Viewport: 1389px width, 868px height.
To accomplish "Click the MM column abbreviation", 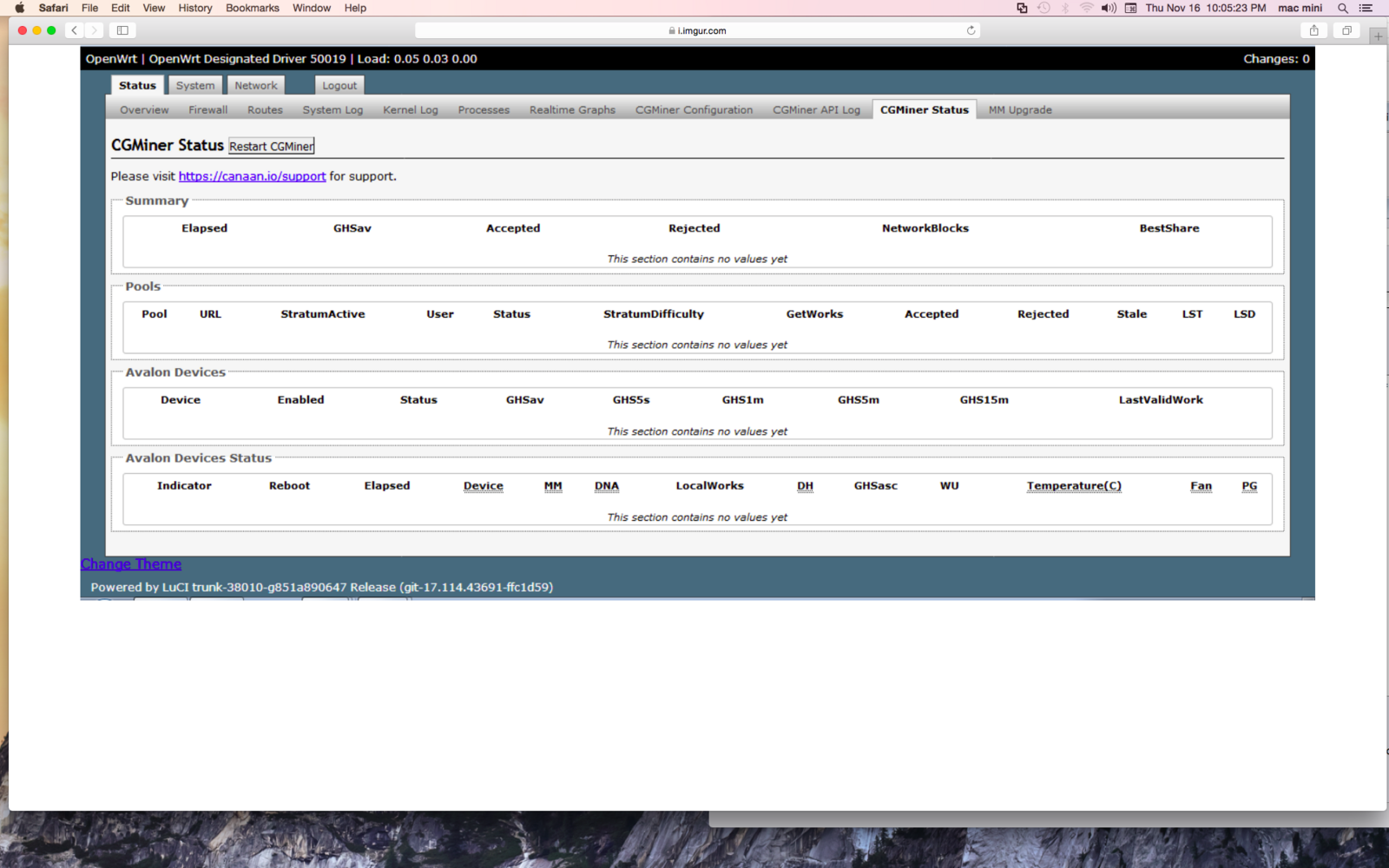I will [x=553, y=486].
